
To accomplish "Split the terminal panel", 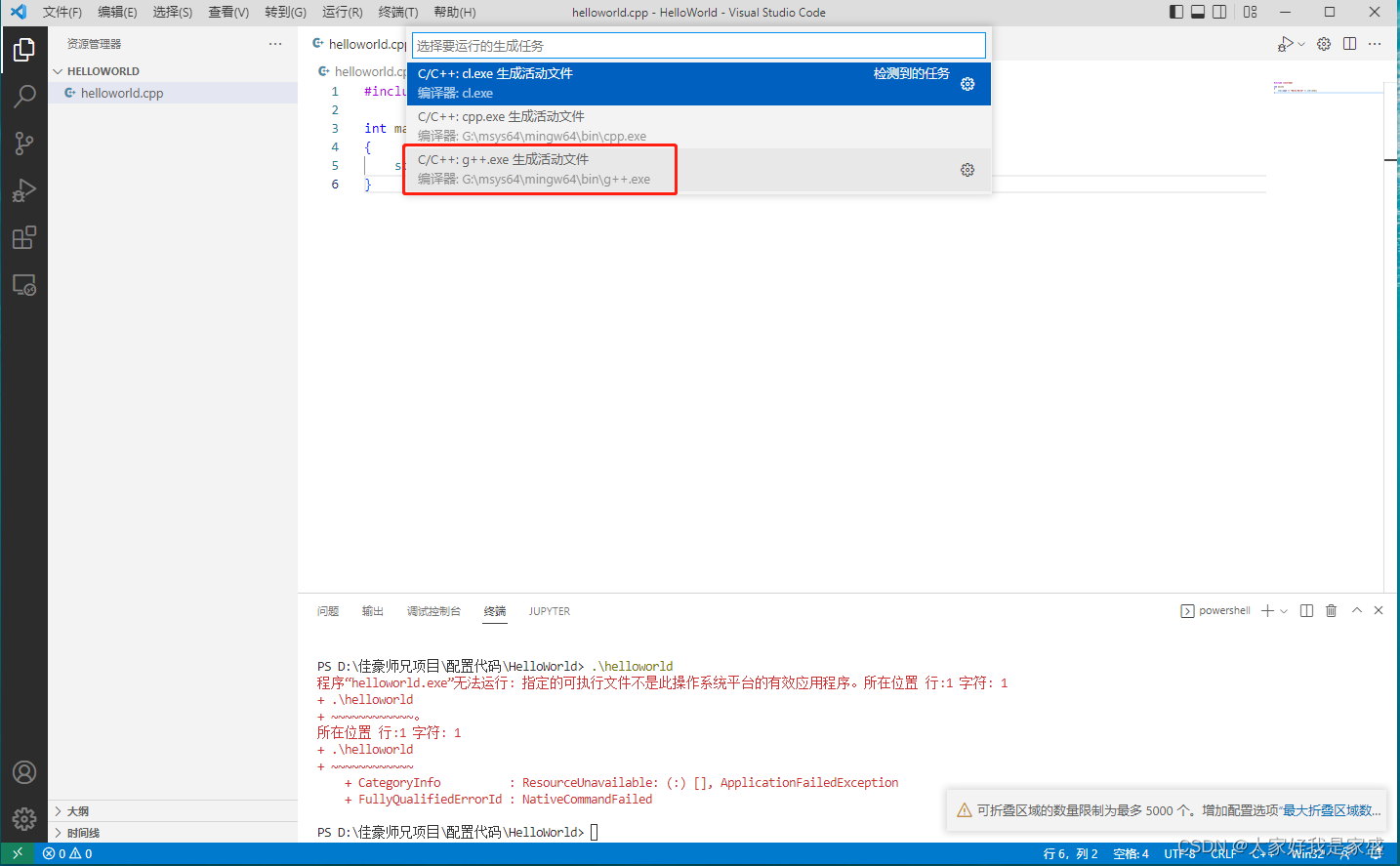I will [1306, 610].
